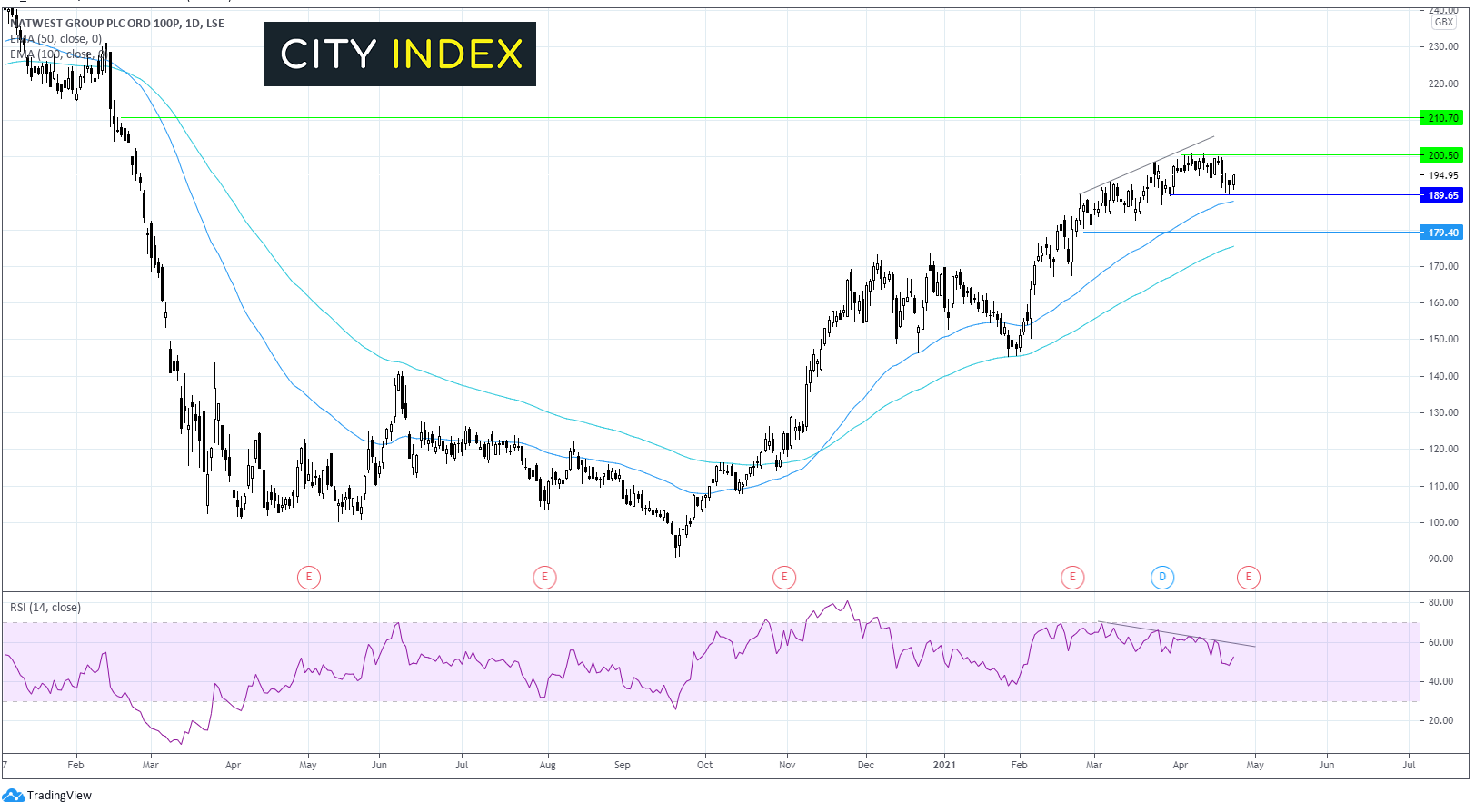
Task: Click the green 210.70 price level label
Action: [1441, 118]
